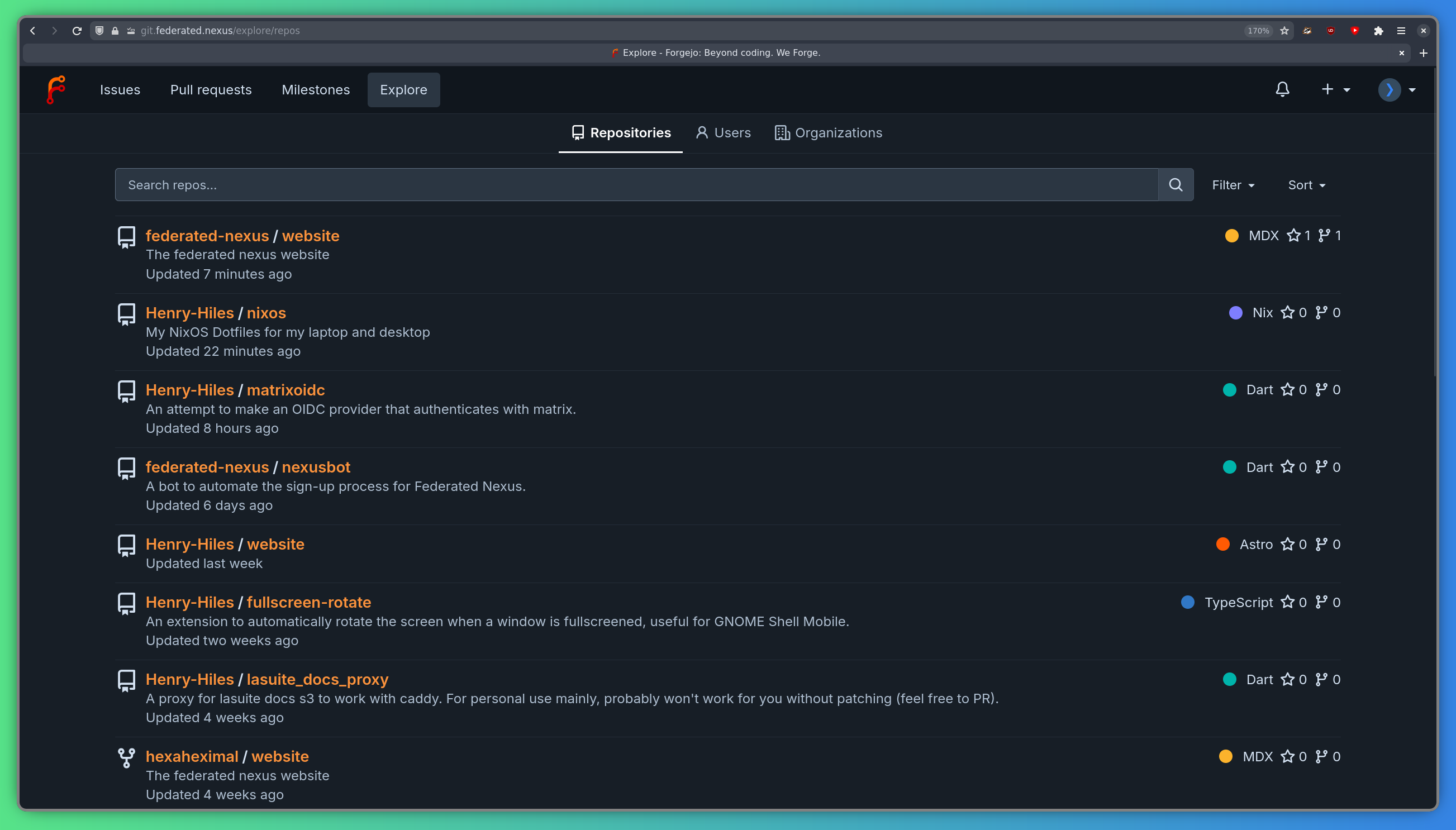Click the search magnifier icon
The height and width of the screenshot is (830, 1456).
coord(1176,184)
